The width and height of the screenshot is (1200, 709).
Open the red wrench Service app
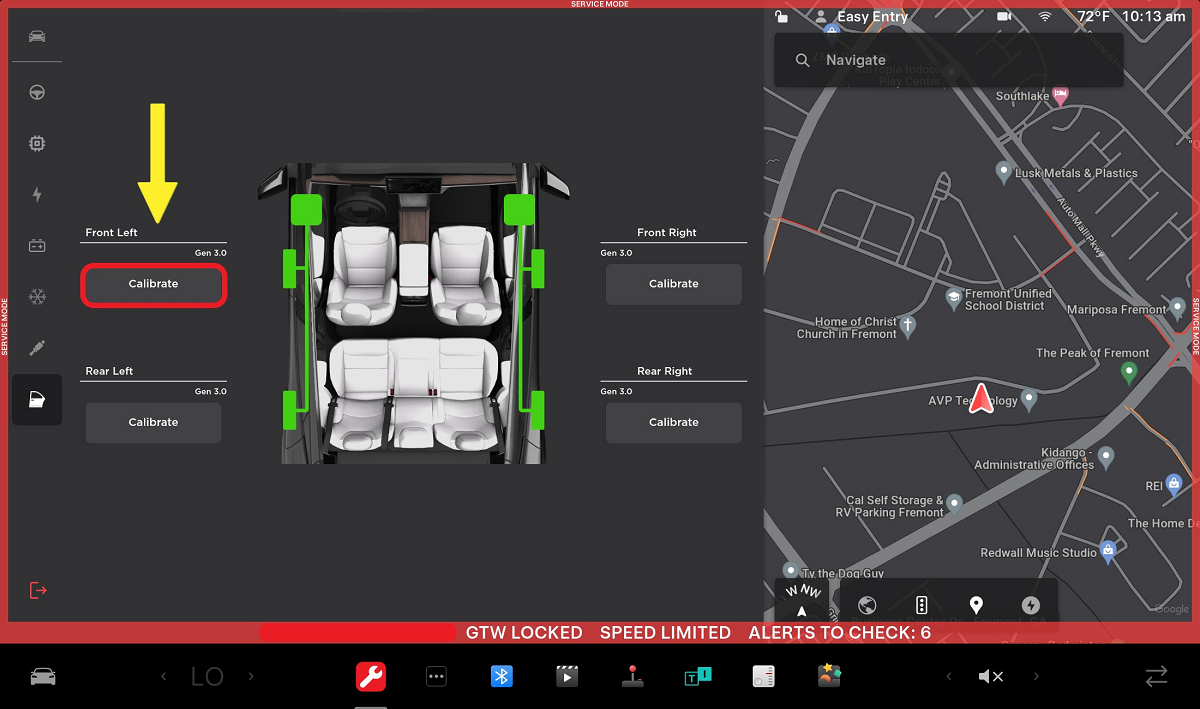click(371, 677)
